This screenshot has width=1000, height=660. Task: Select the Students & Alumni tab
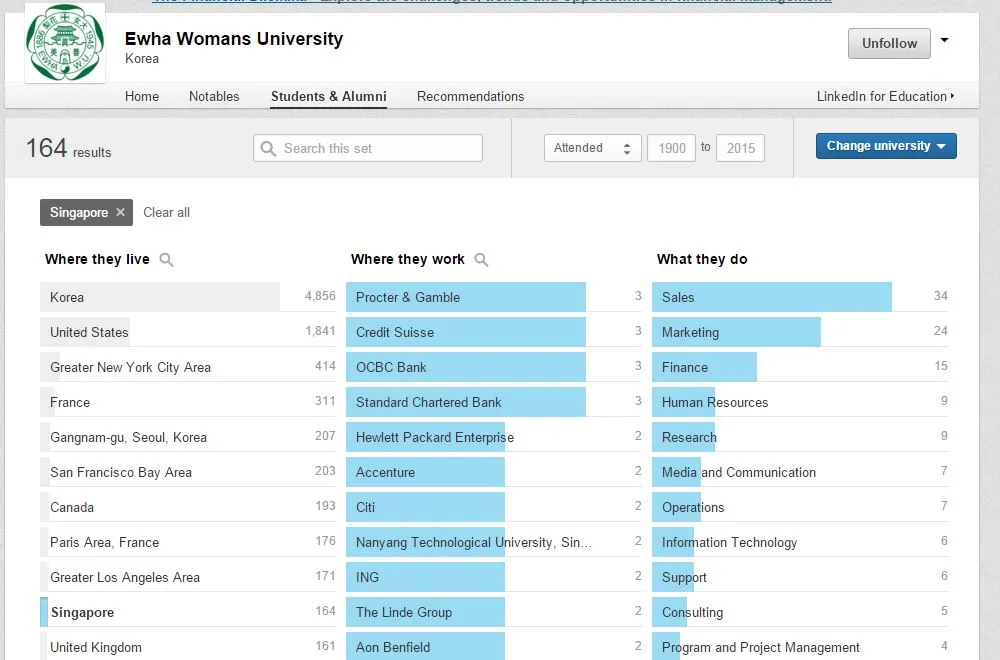[328, 96]
